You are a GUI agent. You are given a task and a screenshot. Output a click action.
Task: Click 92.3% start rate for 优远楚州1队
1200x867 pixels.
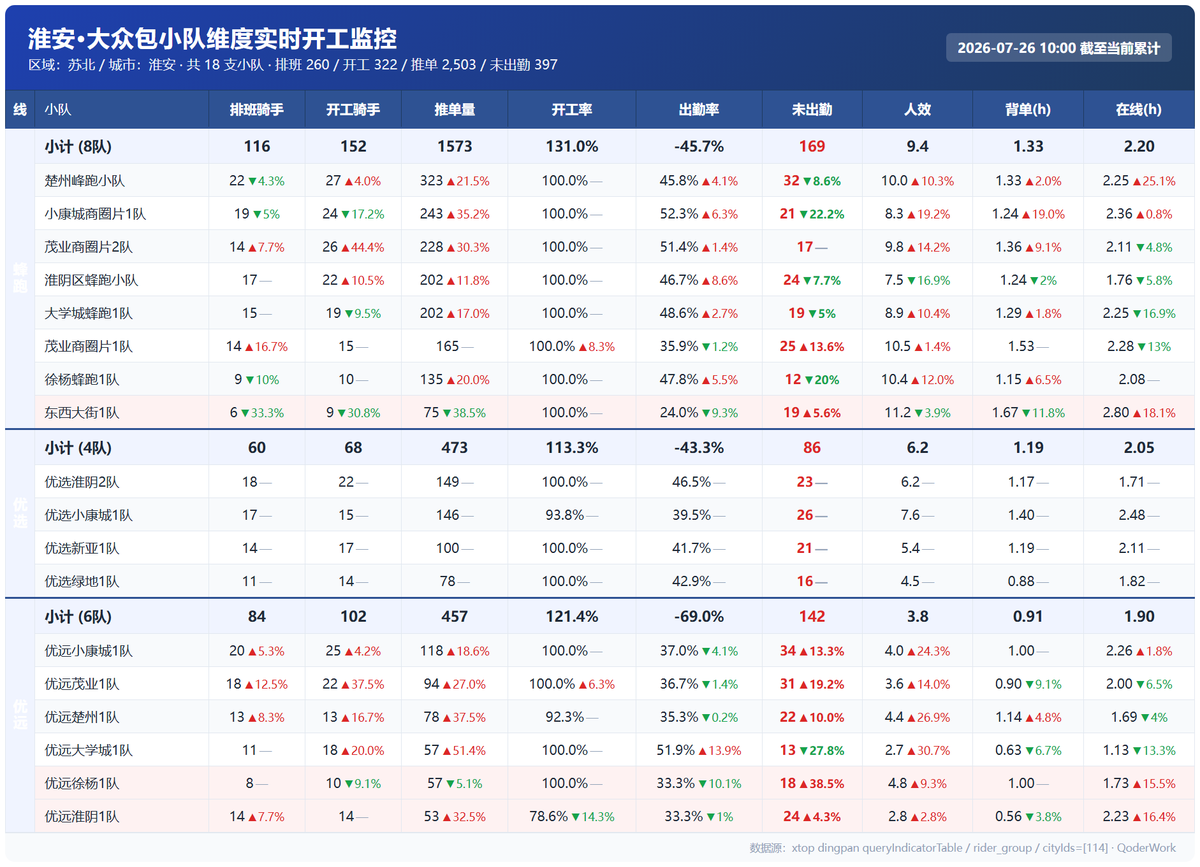(572, 717)
